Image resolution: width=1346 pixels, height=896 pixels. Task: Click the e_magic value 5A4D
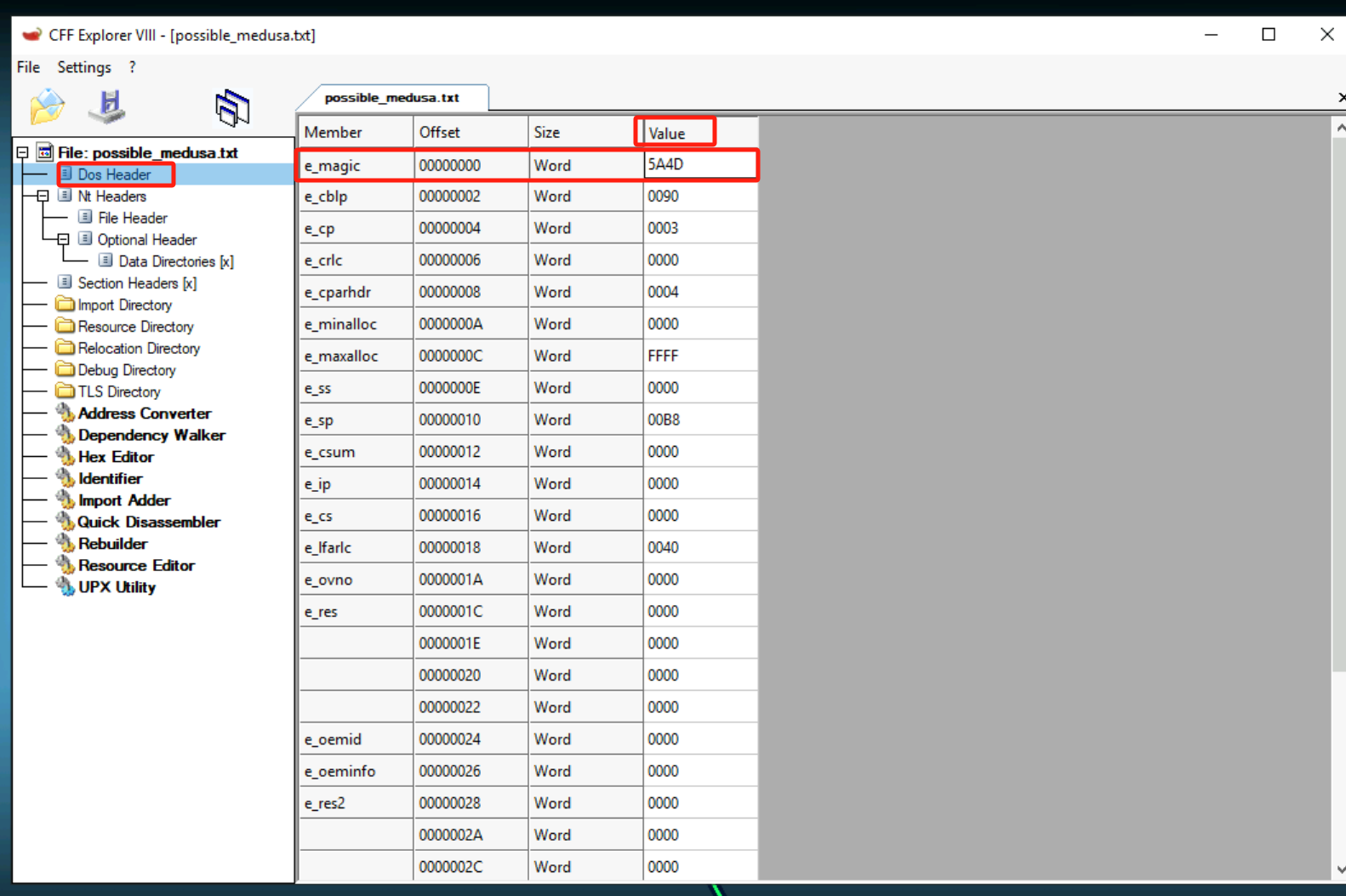point(700,165)
